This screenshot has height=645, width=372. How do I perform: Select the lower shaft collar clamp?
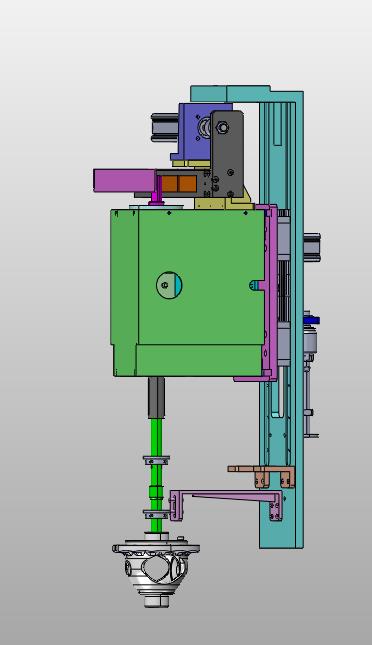pos(156,514)
